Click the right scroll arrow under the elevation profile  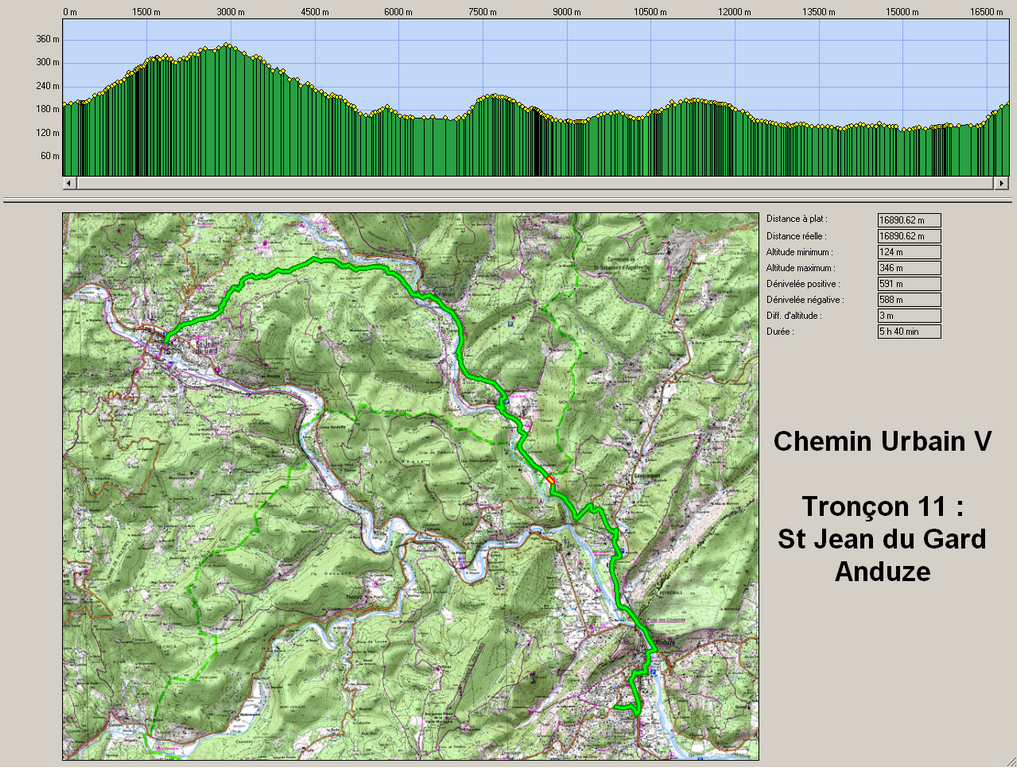(x=1002, y=184)
